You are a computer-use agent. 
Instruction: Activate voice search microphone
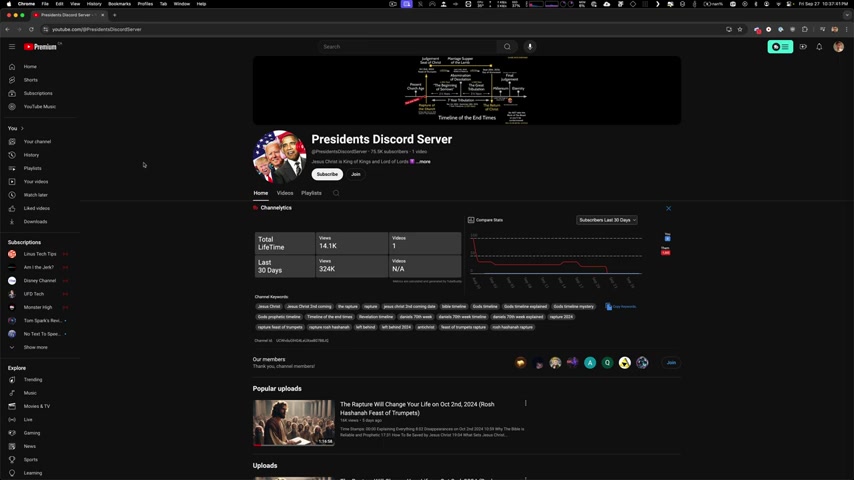[530, 47]
